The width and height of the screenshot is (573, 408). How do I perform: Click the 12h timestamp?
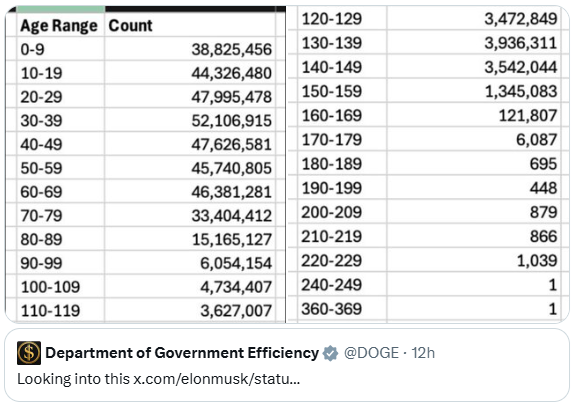pos(423,353)
